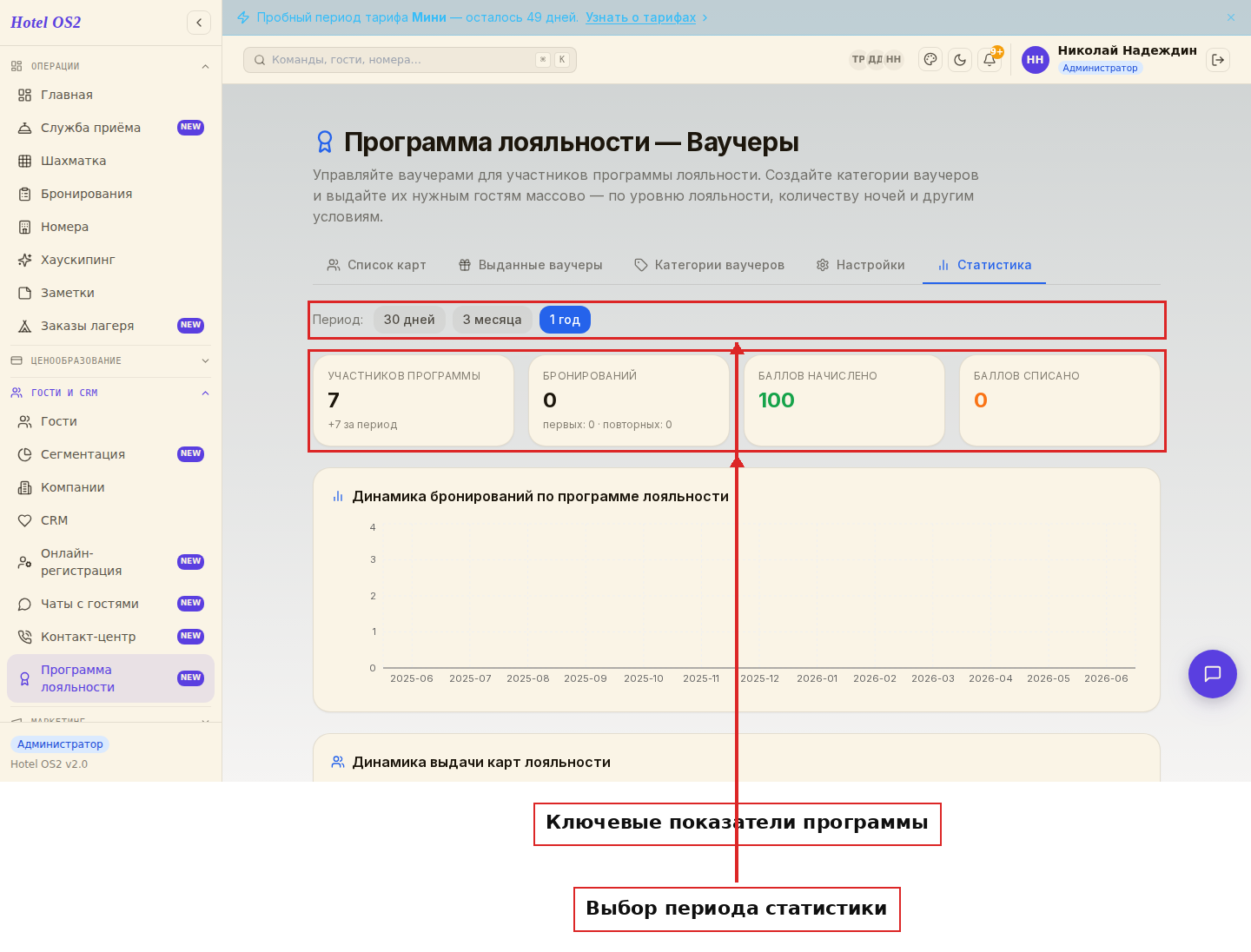This screenshot has width=1251, height=952.
Task: Follow the Узнать о тарифах link
Action: 640,17
